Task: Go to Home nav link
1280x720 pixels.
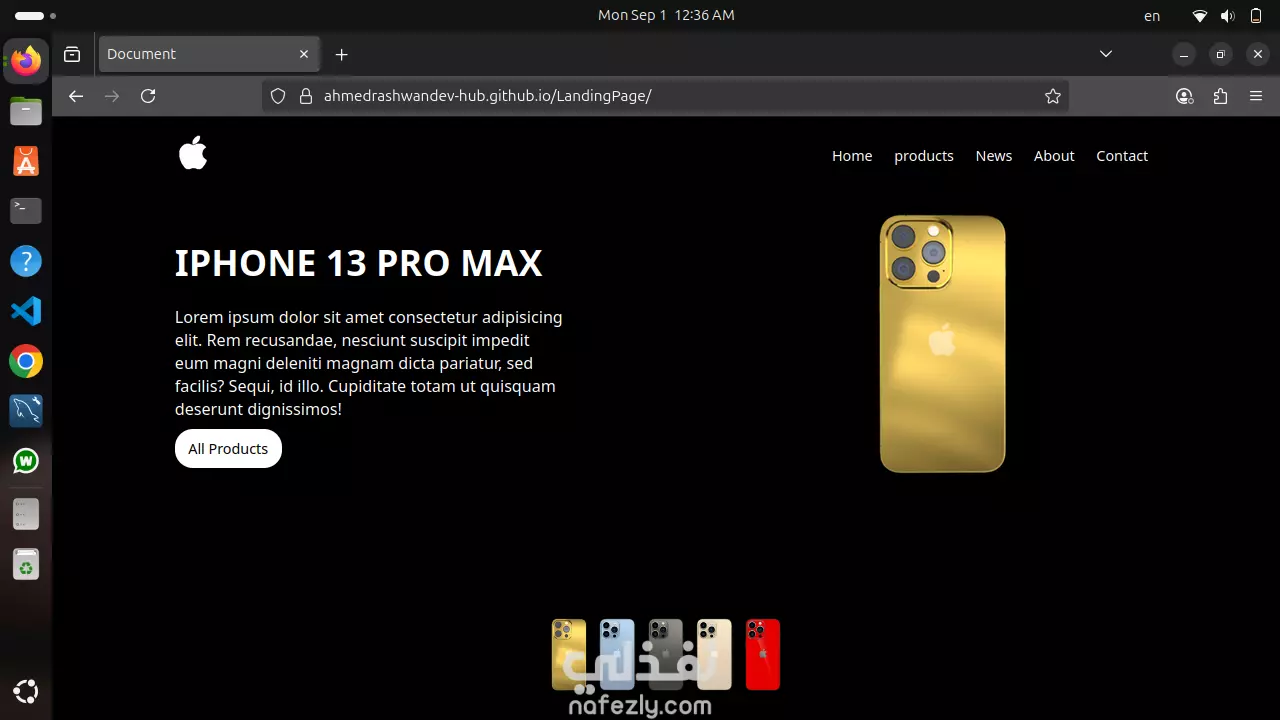Action: click(852, 156)
